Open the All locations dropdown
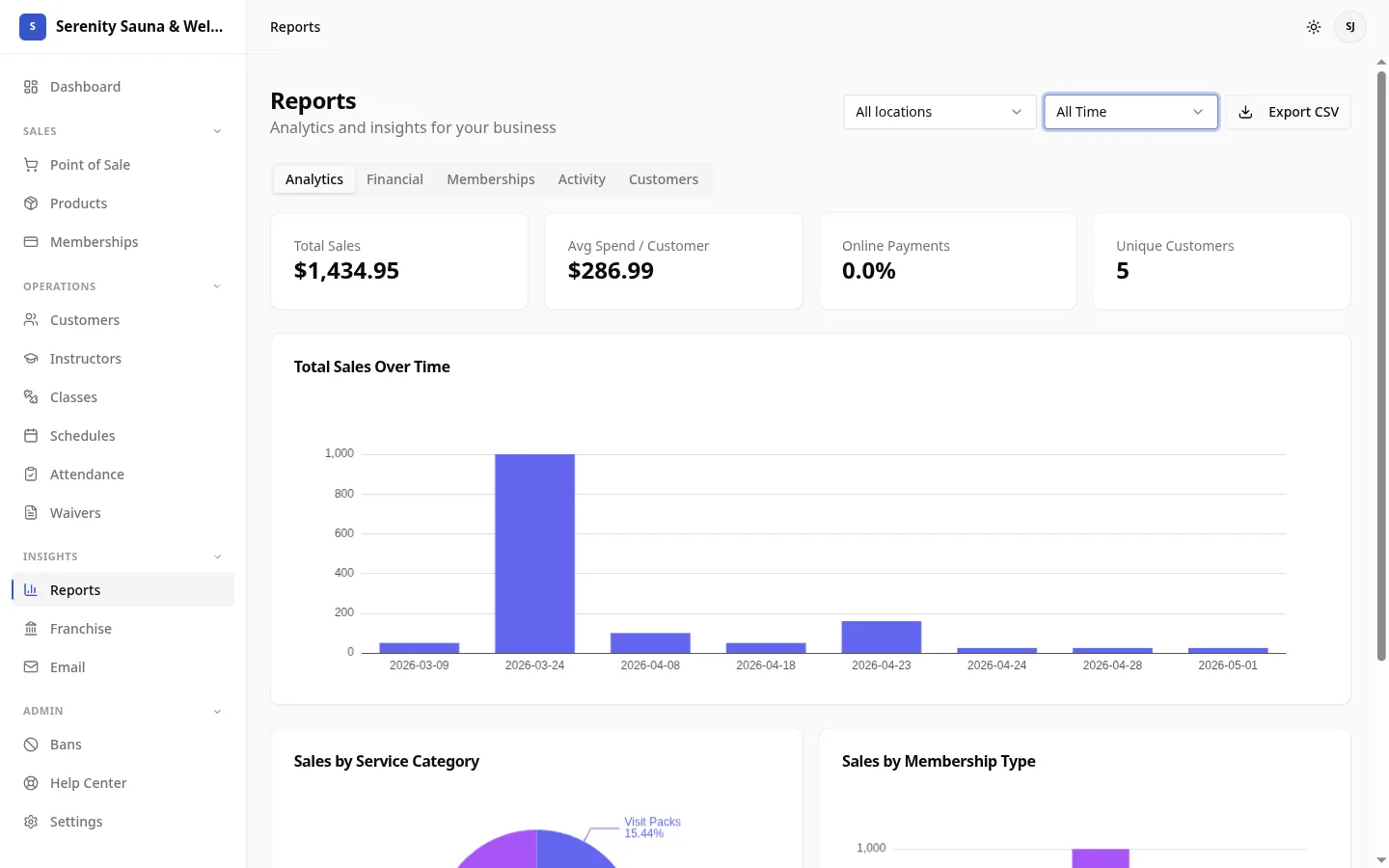Viewport: 1389px width, 868px height. point(940,112)
